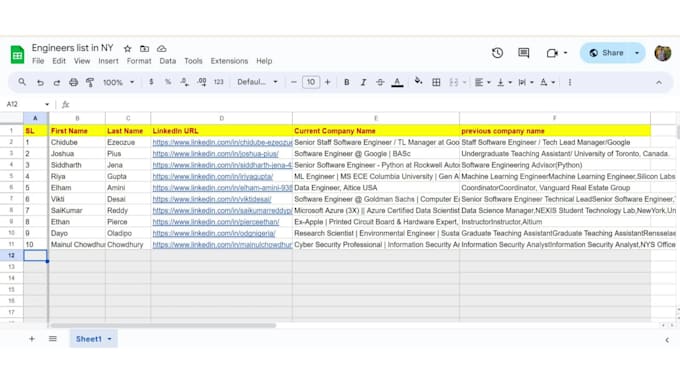The width and height of the screenshot is (680, 383).
Task: Check the cloud document status icon
Action: point(161,49)
